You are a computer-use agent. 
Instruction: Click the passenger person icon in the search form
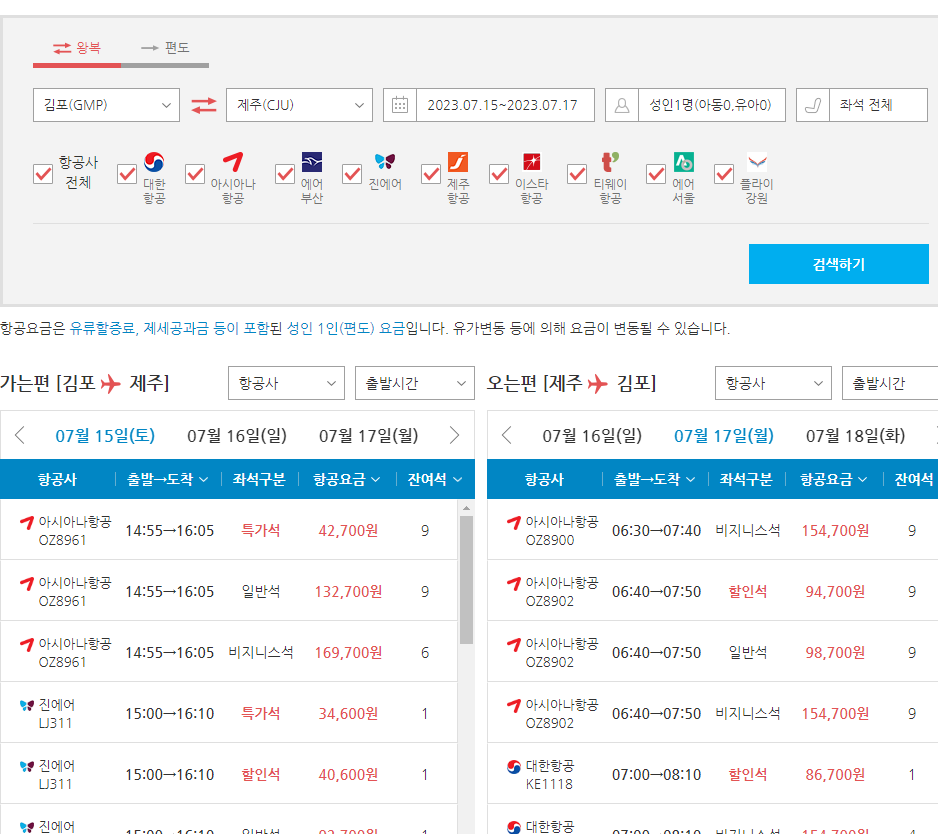(622, 105)
